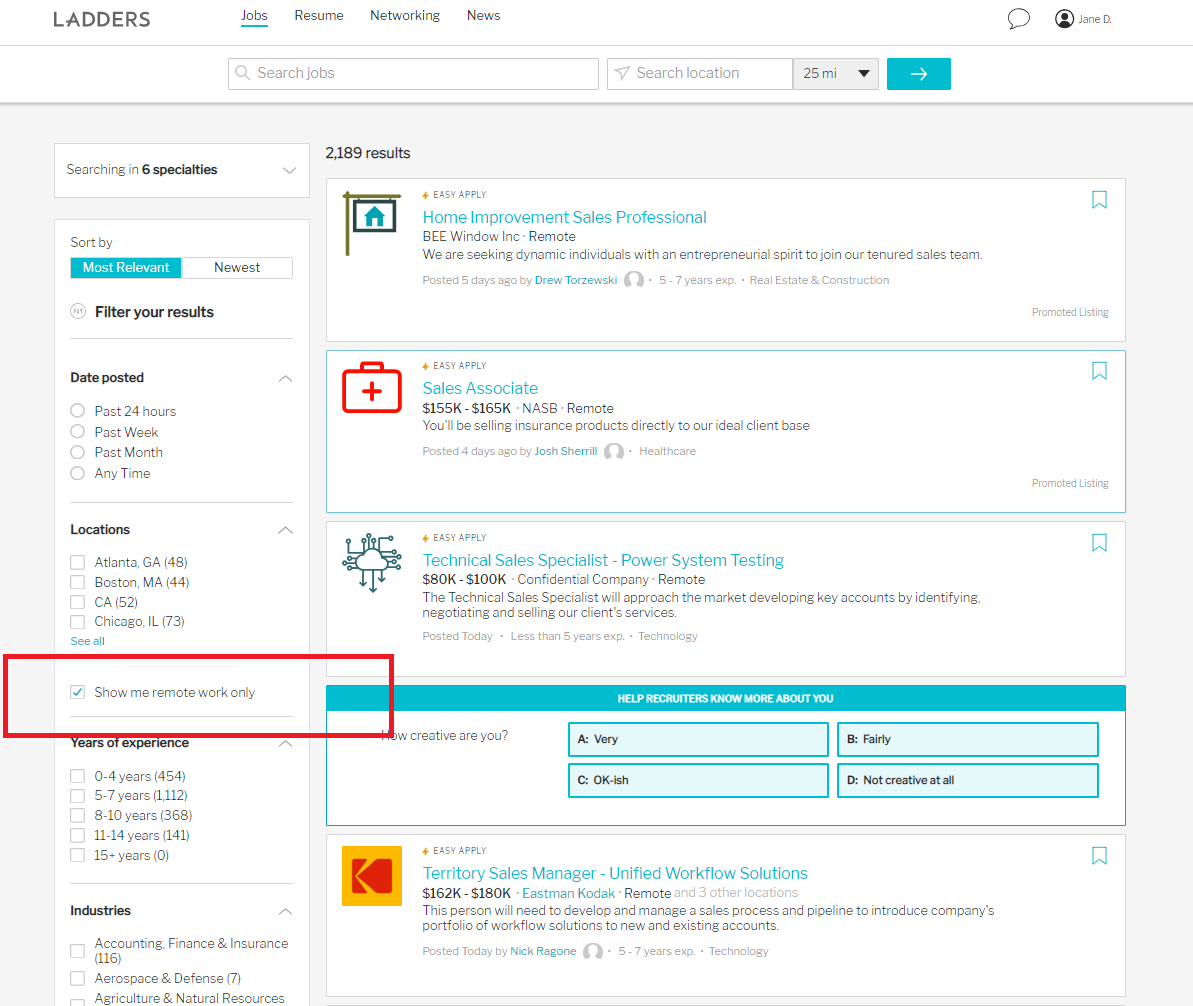Image resolution: width=1193 pixels, height=1006 pixels.
Task: Check the Boston, MA location box
Action: [x=78, y=582]
